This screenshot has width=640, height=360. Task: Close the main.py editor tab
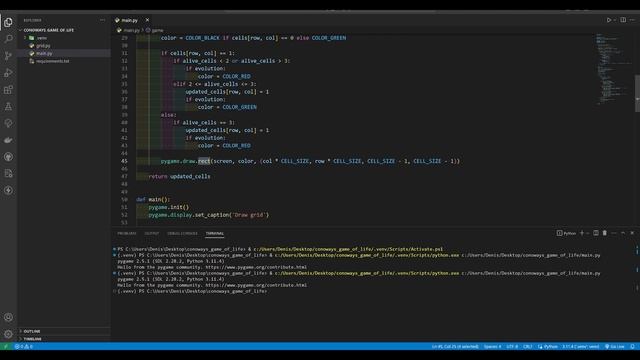pyautogui.click(x=147, y=20)
